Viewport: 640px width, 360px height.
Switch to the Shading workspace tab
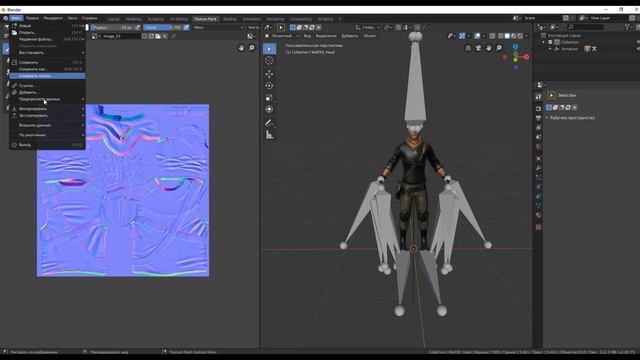pos(229,19)
